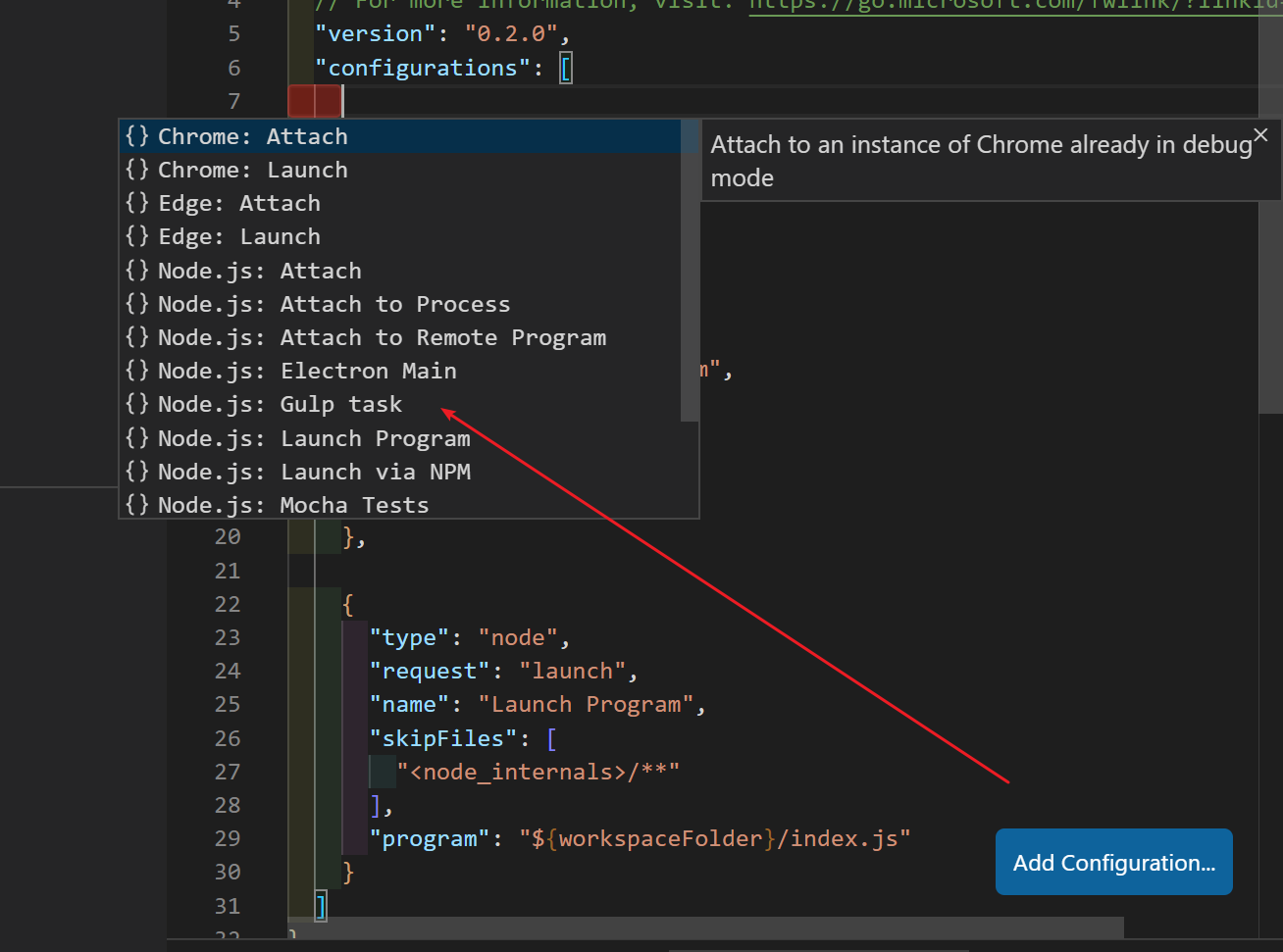This screenshot has width=1283, height=952.
Task: Click the horizontal scrollbar at editor bottom
Action: 705,927
